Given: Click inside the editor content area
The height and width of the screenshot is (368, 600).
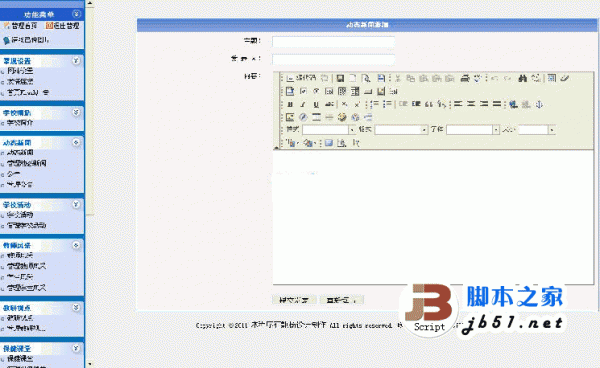Looking at the screenshot, I should (433, 217).
